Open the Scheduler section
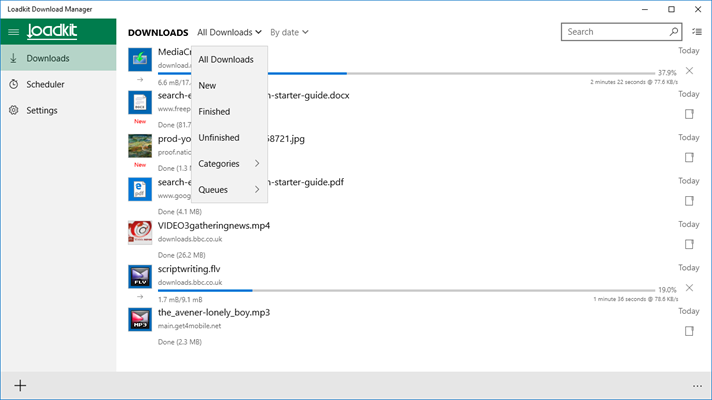Screen dimensions: 712x400 point(58,84)
